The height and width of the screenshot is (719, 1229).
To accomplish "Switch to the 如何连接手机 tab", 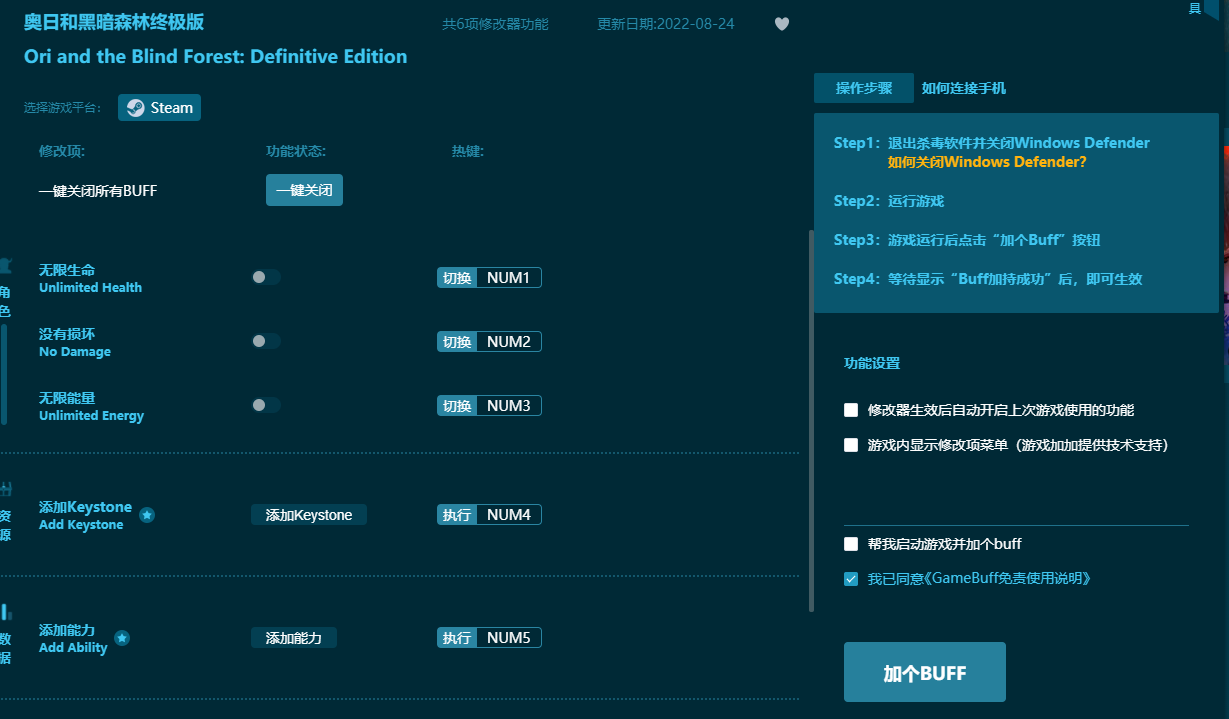I will [964, 88].
